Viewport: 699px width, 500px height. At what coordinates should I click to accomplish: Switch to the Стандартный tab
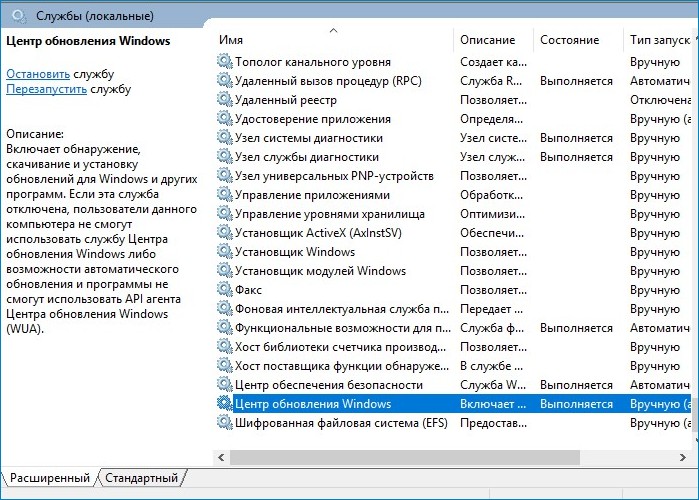pyautogui.click(x=142, y=478)
